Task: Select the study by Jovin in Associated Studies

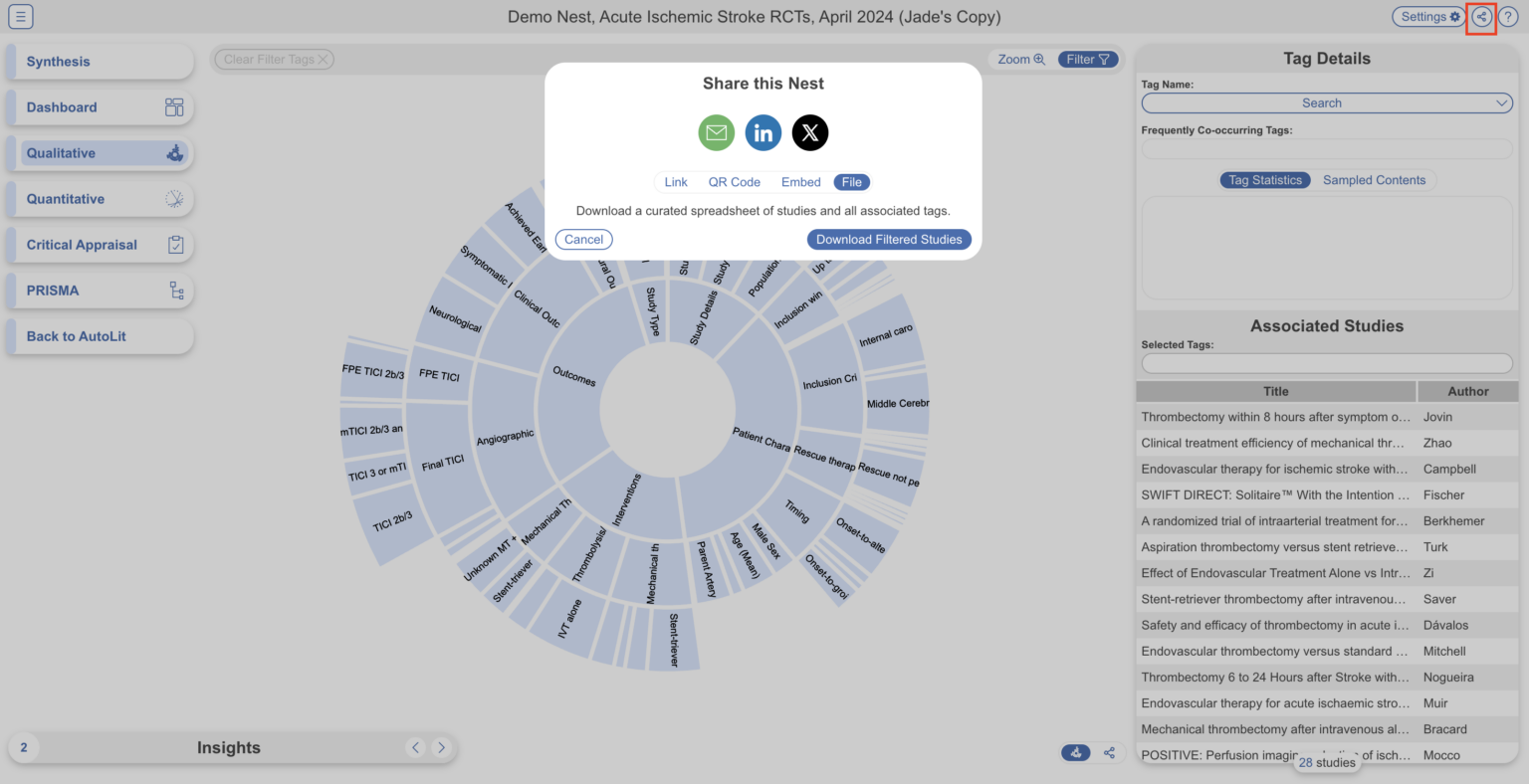Action: [1275, 417]
